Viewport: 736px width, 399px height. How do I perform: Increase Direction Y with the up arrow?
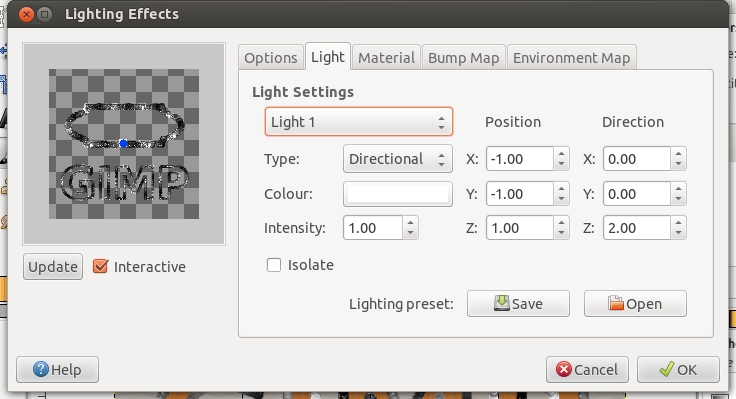tap(678, 189)
